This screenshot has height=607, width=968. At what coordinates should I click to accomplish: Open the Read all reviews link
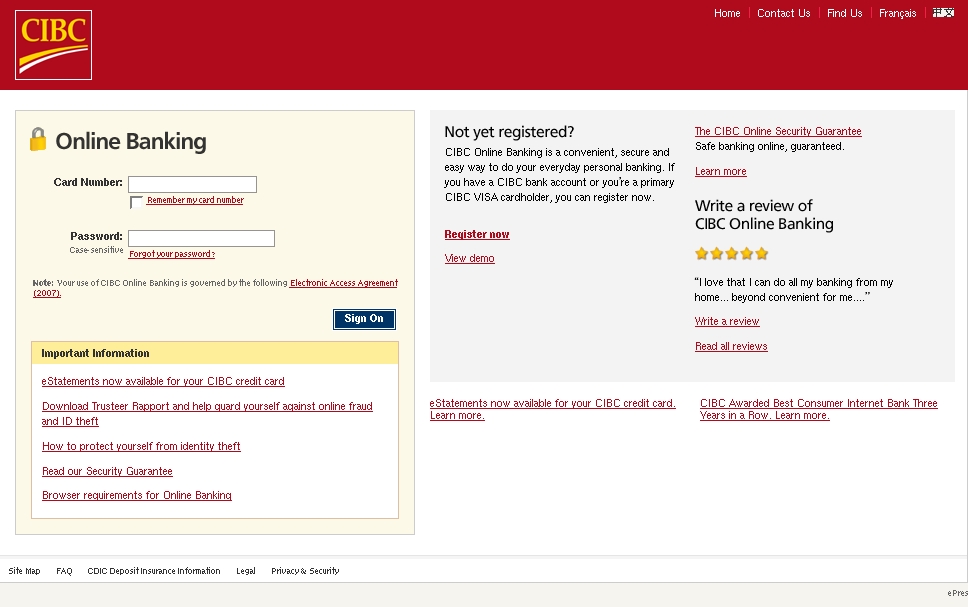tap(731, 346)
